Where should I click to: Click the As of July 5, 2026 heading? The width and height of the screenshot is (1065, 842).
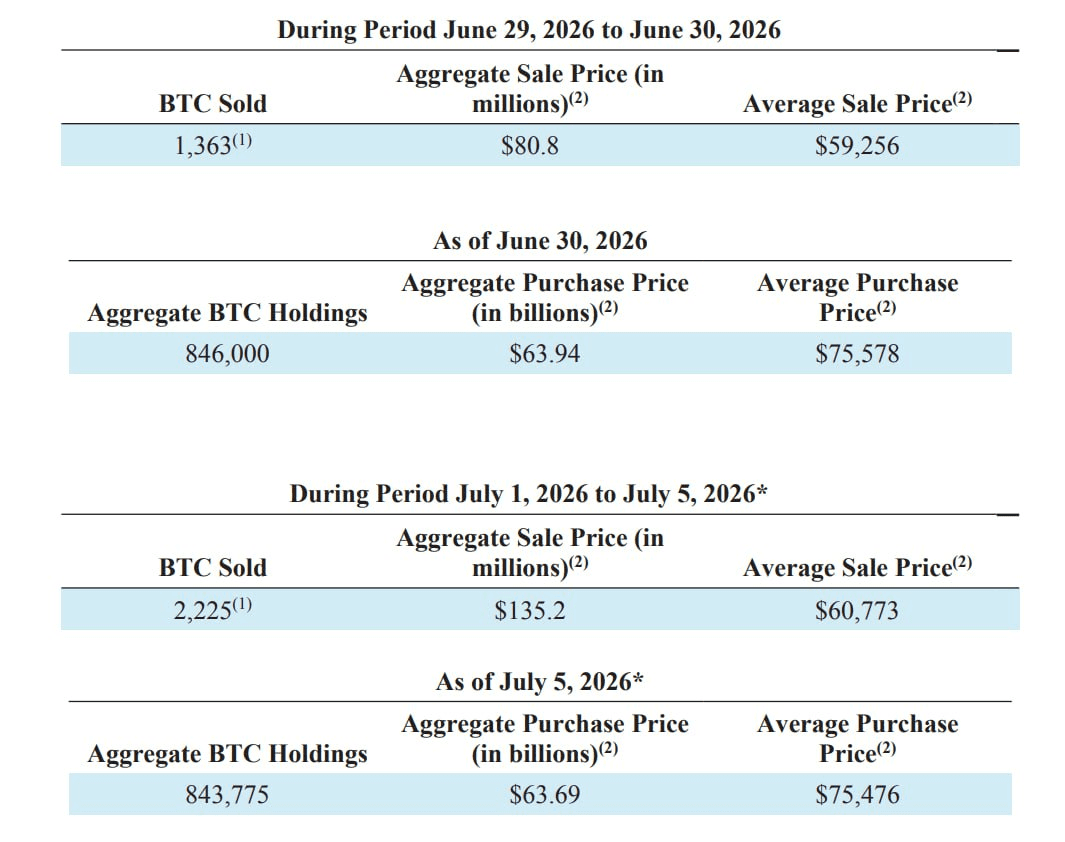(540, 681)
